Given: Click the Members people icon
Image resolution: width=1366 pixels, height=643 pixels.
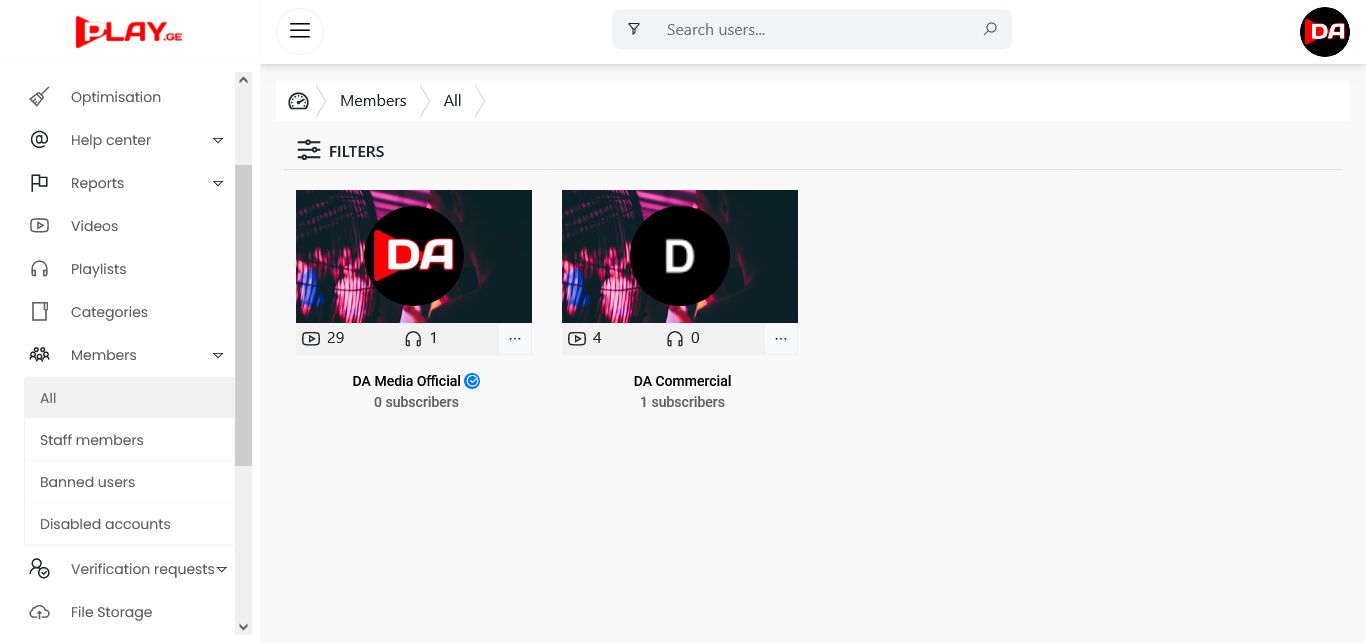Looking at the screenshot, I should [39, 355].
